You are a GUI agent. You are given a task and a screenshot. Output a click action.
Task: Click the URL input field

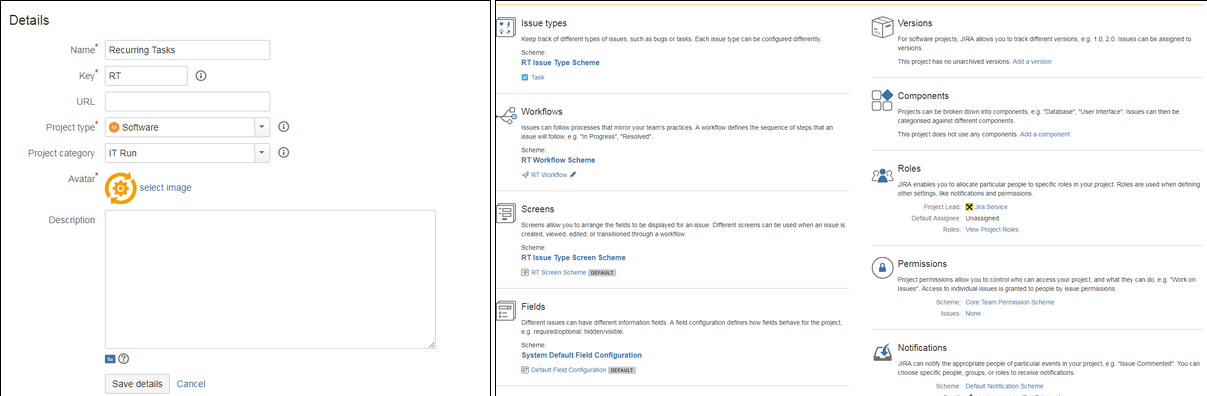click(x=188, y=101)
